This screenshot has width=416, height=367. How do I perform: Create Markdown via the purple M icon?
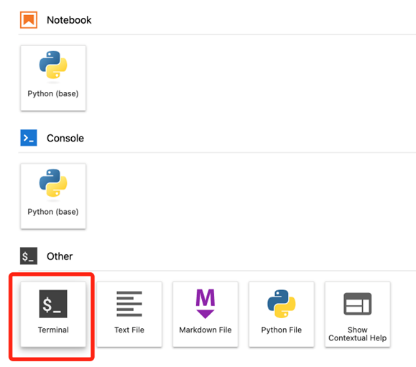pos(205,304)
